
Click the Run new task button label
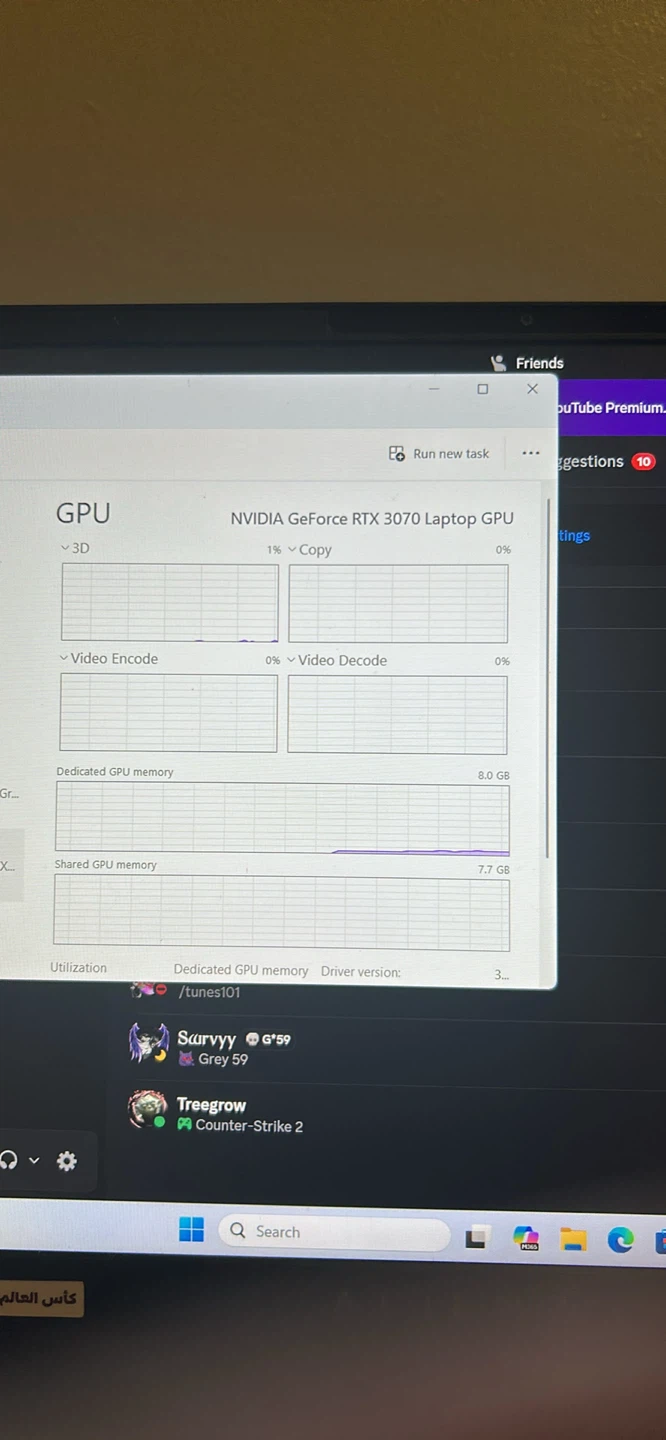pyautogui.click(x=451, y=453)
